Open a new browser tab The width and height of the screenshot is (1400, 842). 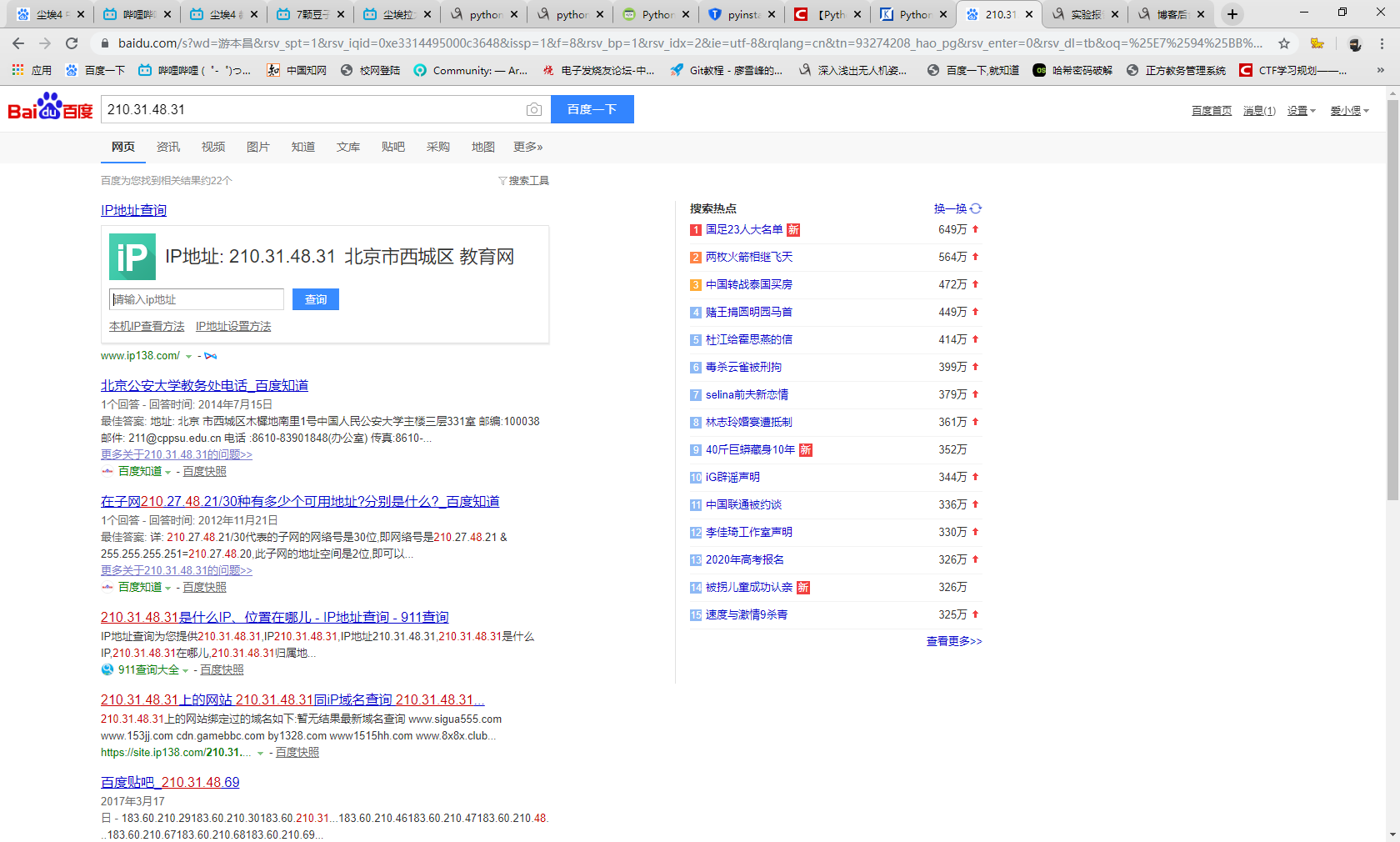(1232, 14)
